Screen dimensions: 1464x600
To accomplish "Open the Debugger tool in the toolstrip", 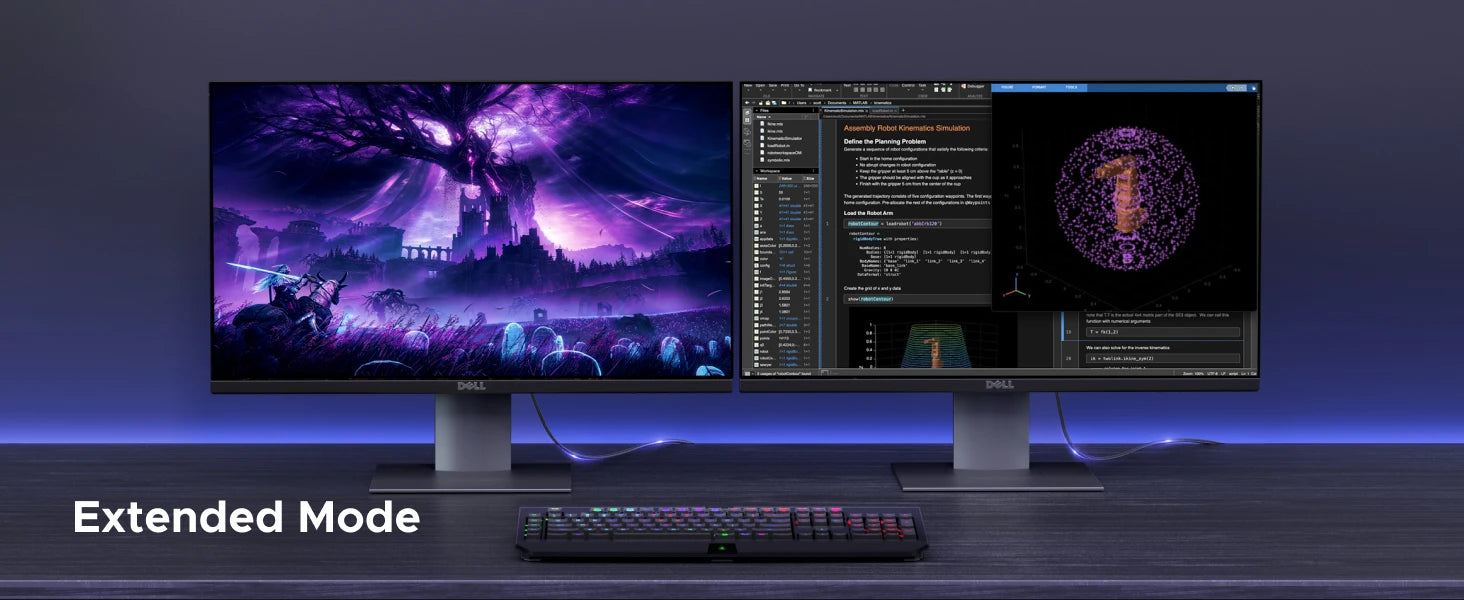I will [972, 86].
